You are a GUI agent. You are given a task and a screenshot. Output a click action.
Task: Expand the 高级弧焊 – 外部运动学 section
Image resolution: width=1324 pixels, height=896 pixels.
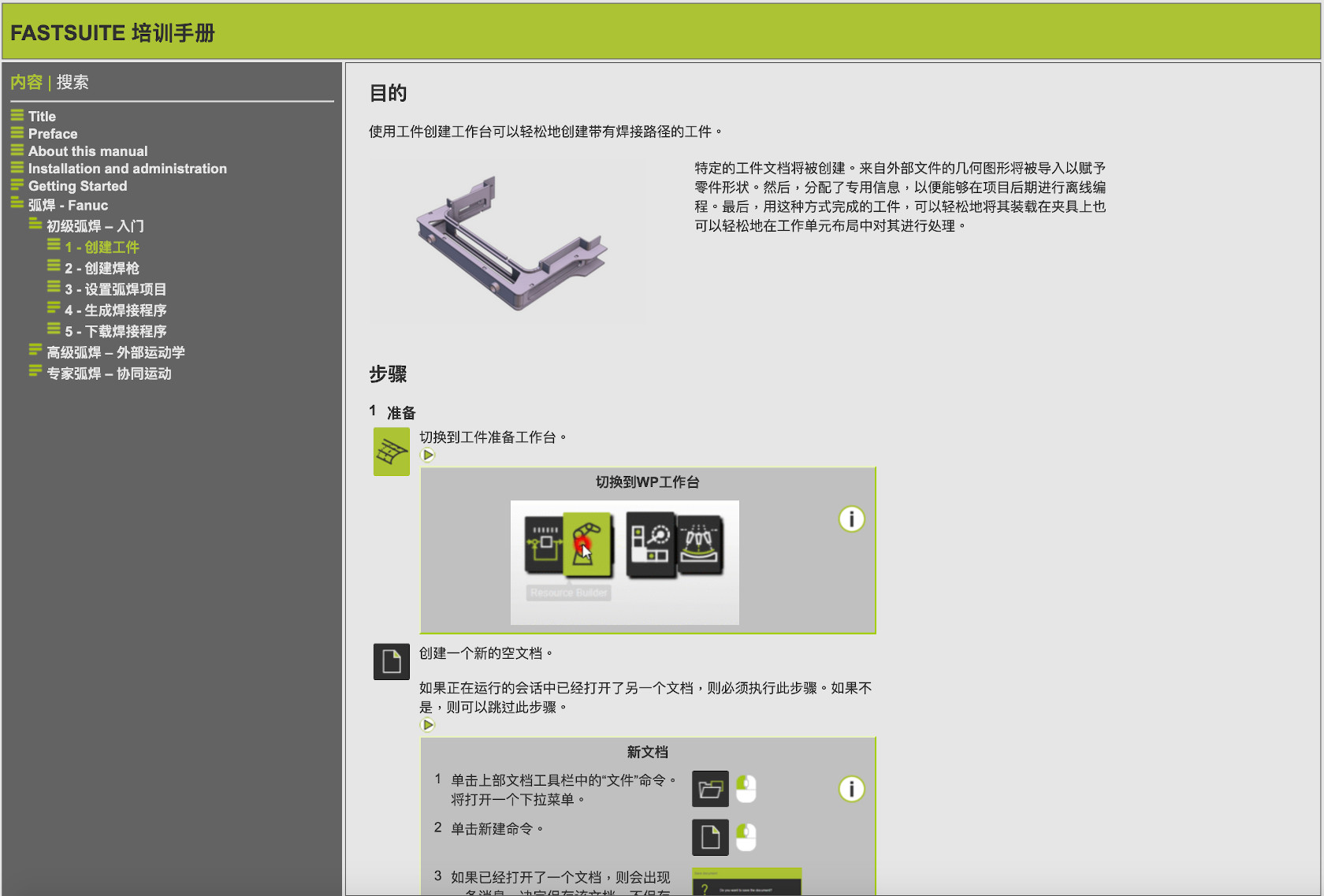pos(35,349)
